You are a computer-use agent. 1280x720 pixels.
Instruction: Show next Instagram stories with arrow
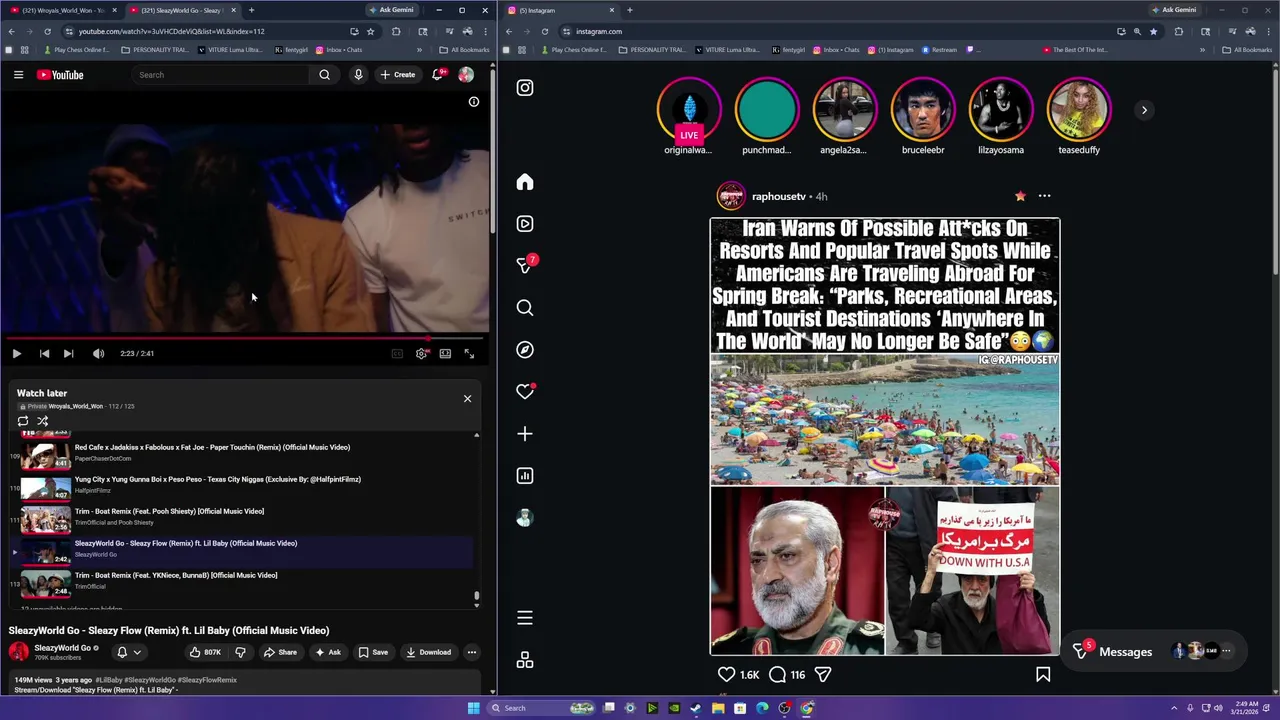(1144, 110)
